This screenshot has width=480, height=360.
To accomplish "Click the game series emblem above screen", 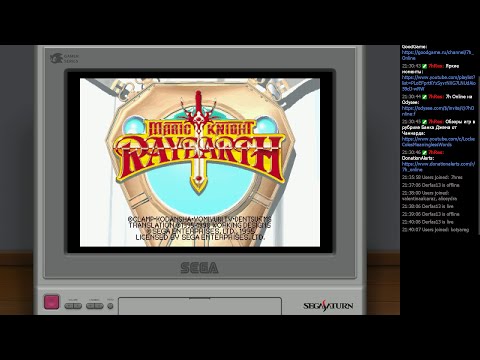I will (64, 59).
